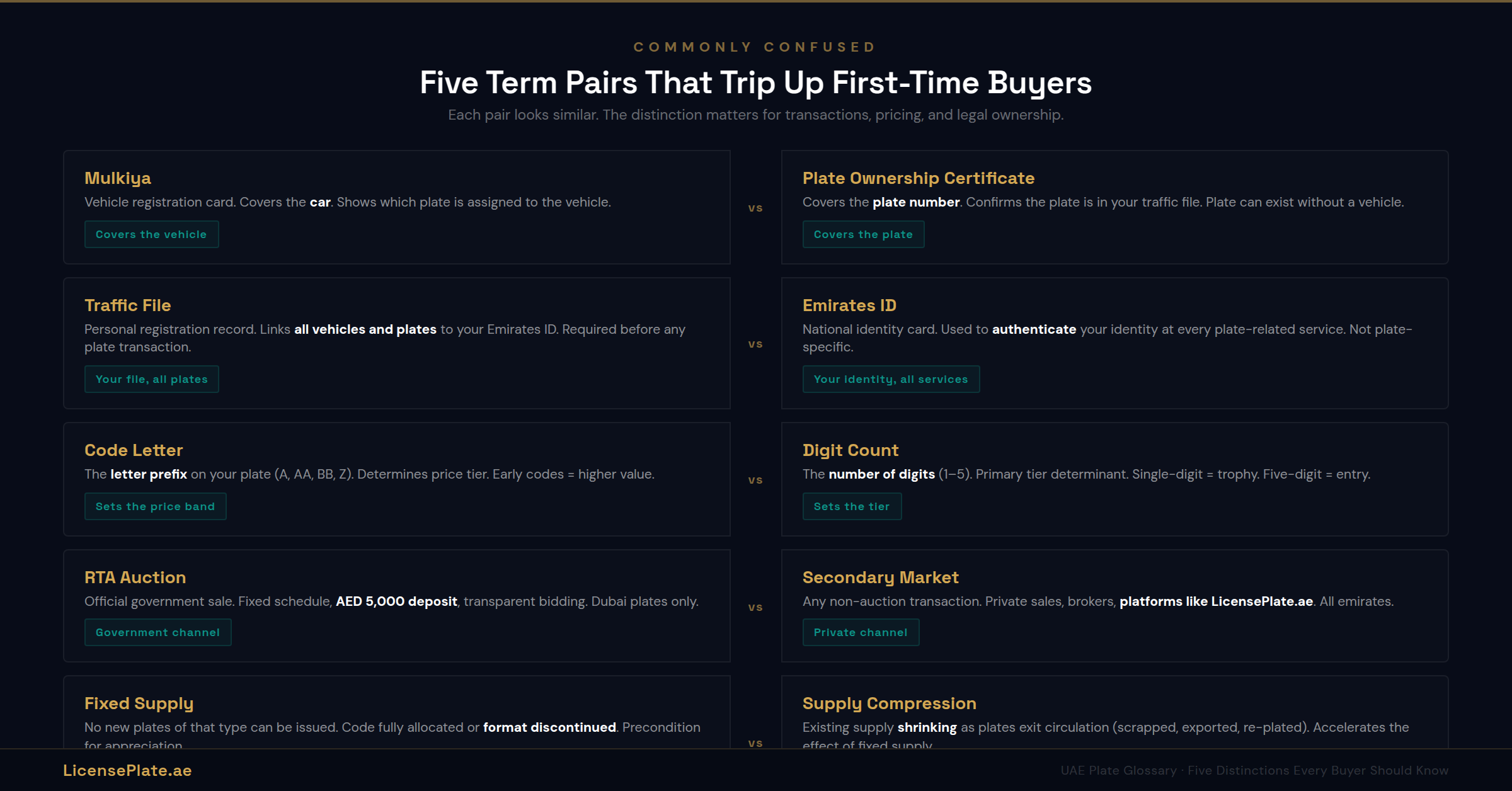1512x791 pixels.
Task: Click the LicensePlate.ae footer logo
Action: click(127, 770)
